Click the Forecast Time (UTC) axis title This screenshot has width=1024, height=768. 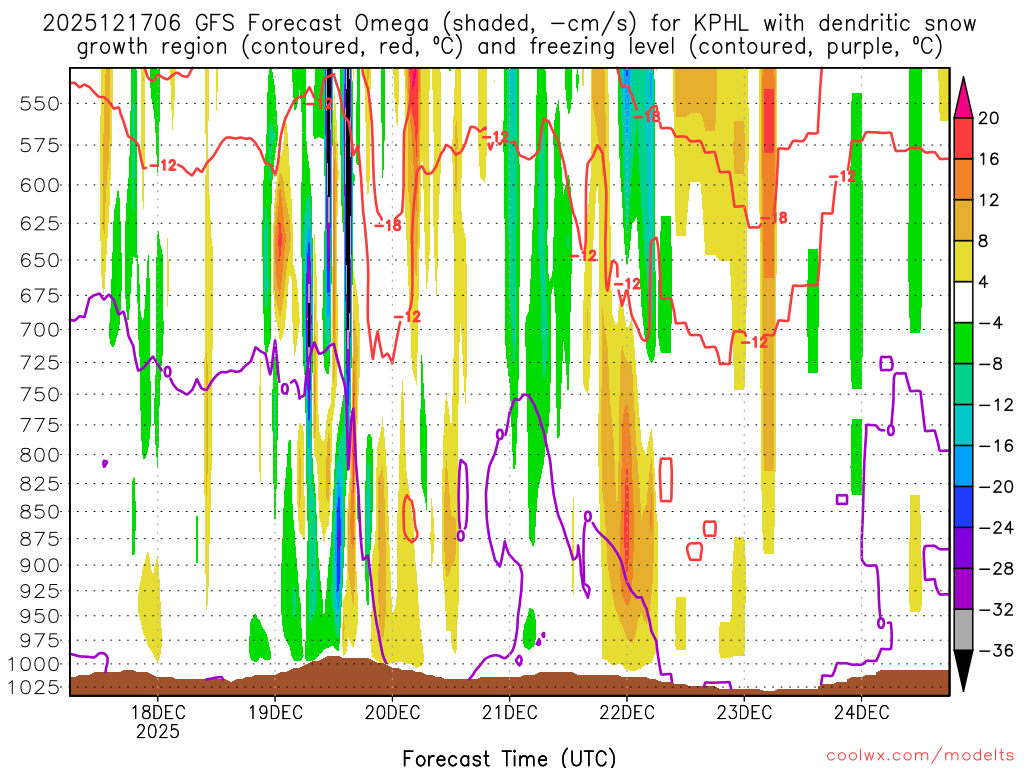[x=509, y=757]
